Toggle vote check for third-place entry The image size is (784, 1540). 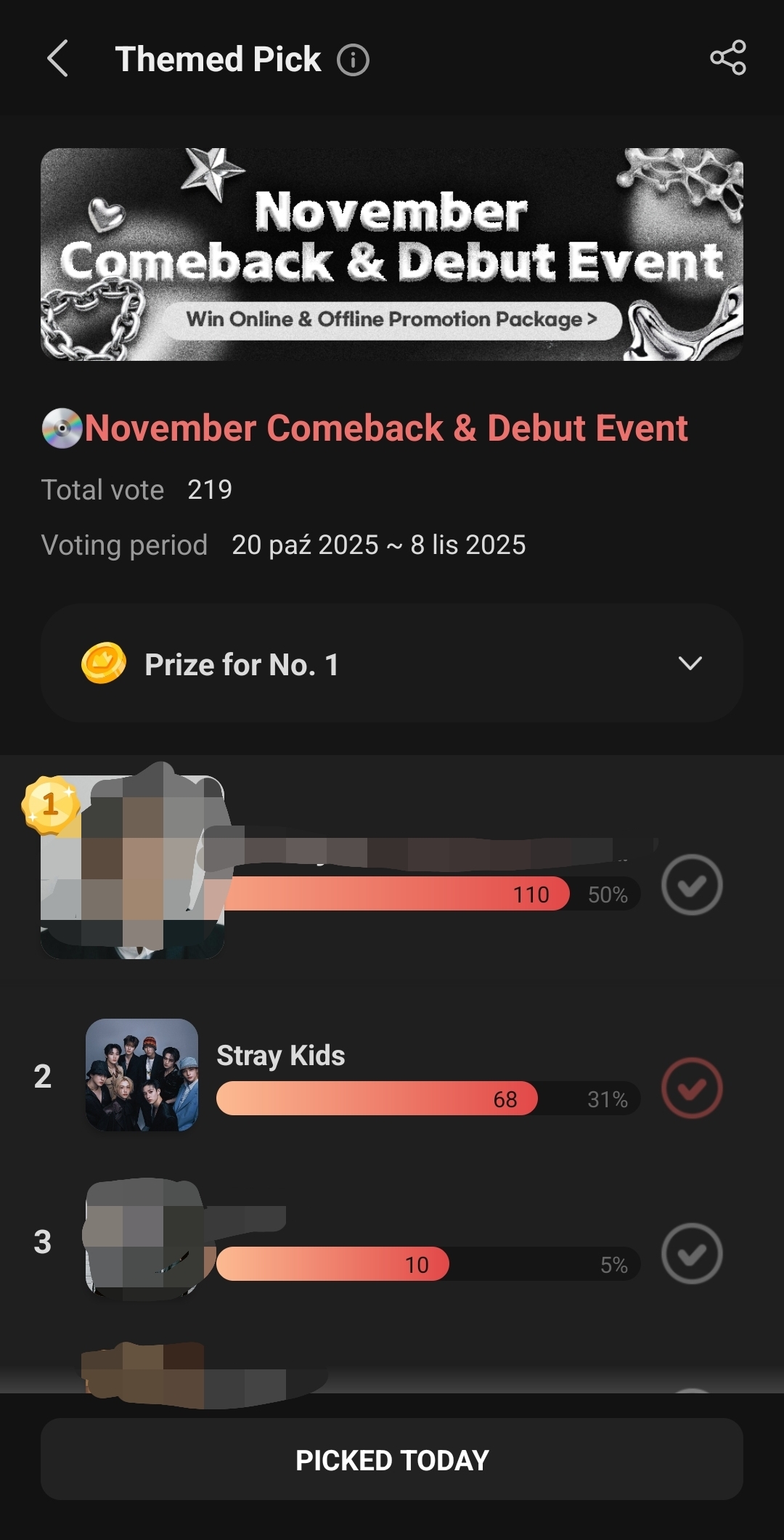pyautogui.click(x=691, y=1254)
